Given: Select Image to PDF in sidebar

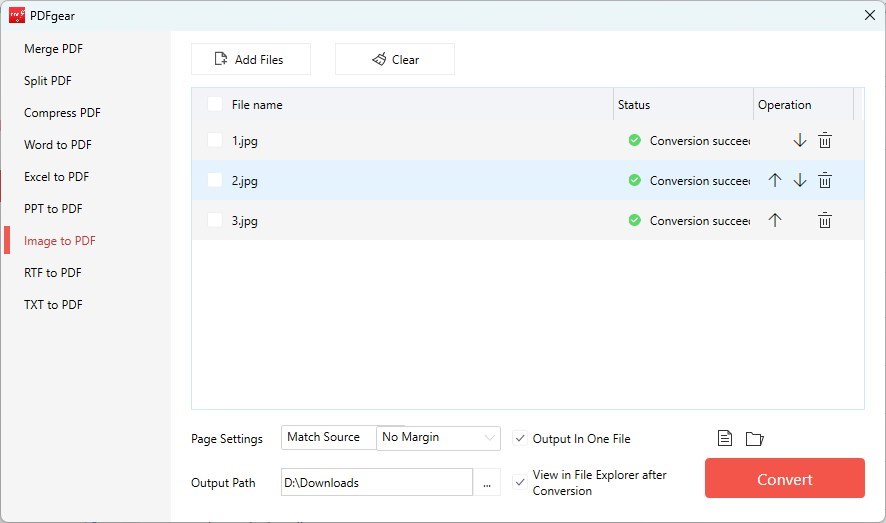Looking at the screenshot, I should click(60, 241).
